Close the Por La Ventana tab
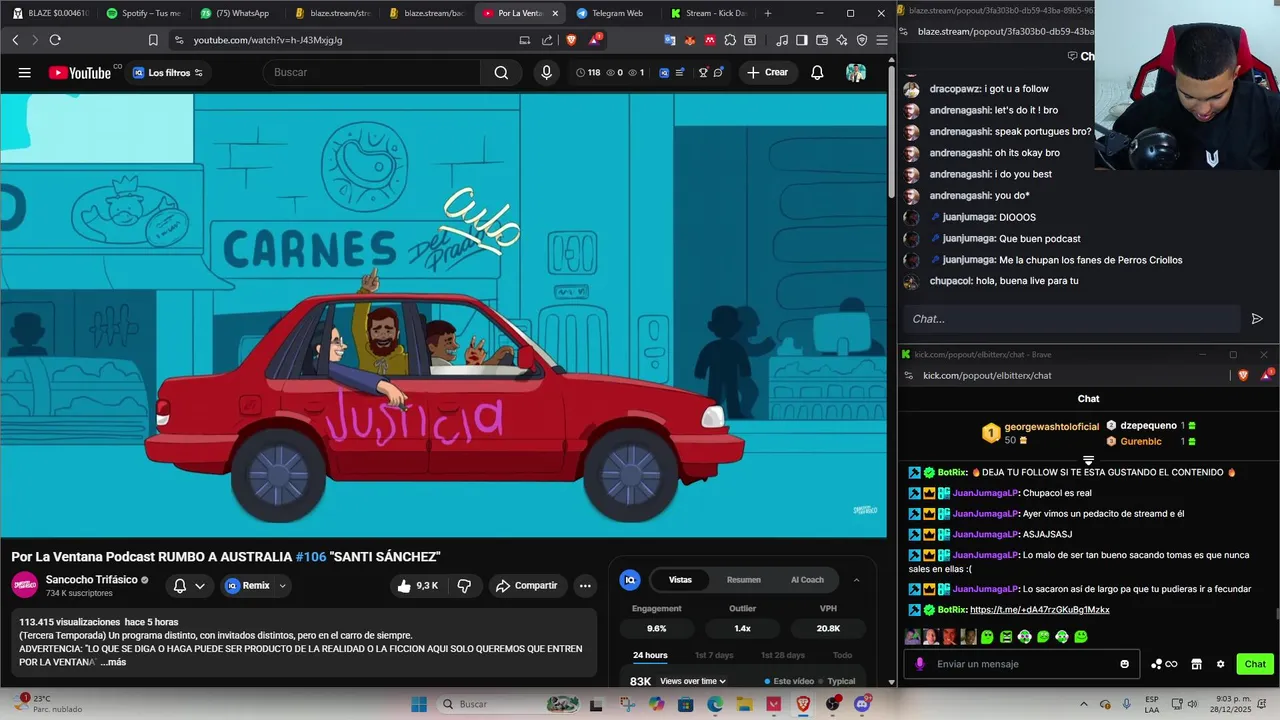 tap(555, 13)
